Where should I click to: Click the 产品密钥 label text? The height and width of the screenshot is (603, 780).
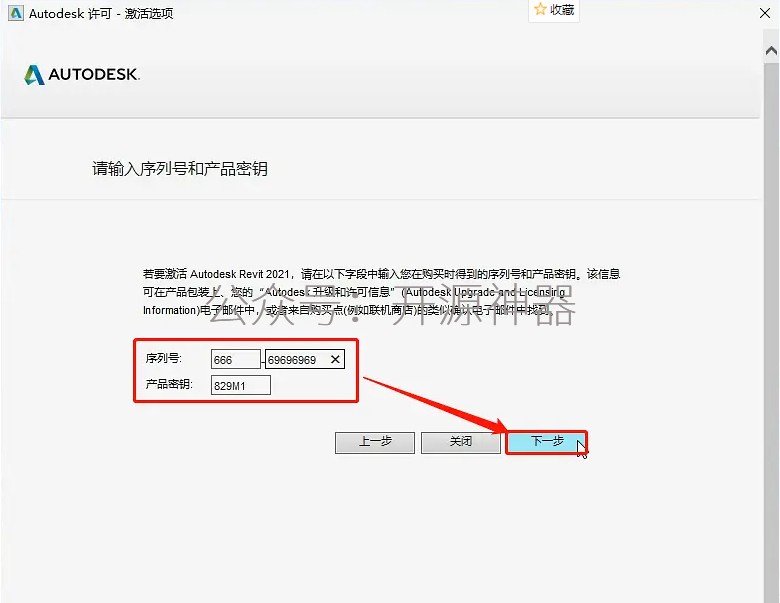[x=169, y=384]
